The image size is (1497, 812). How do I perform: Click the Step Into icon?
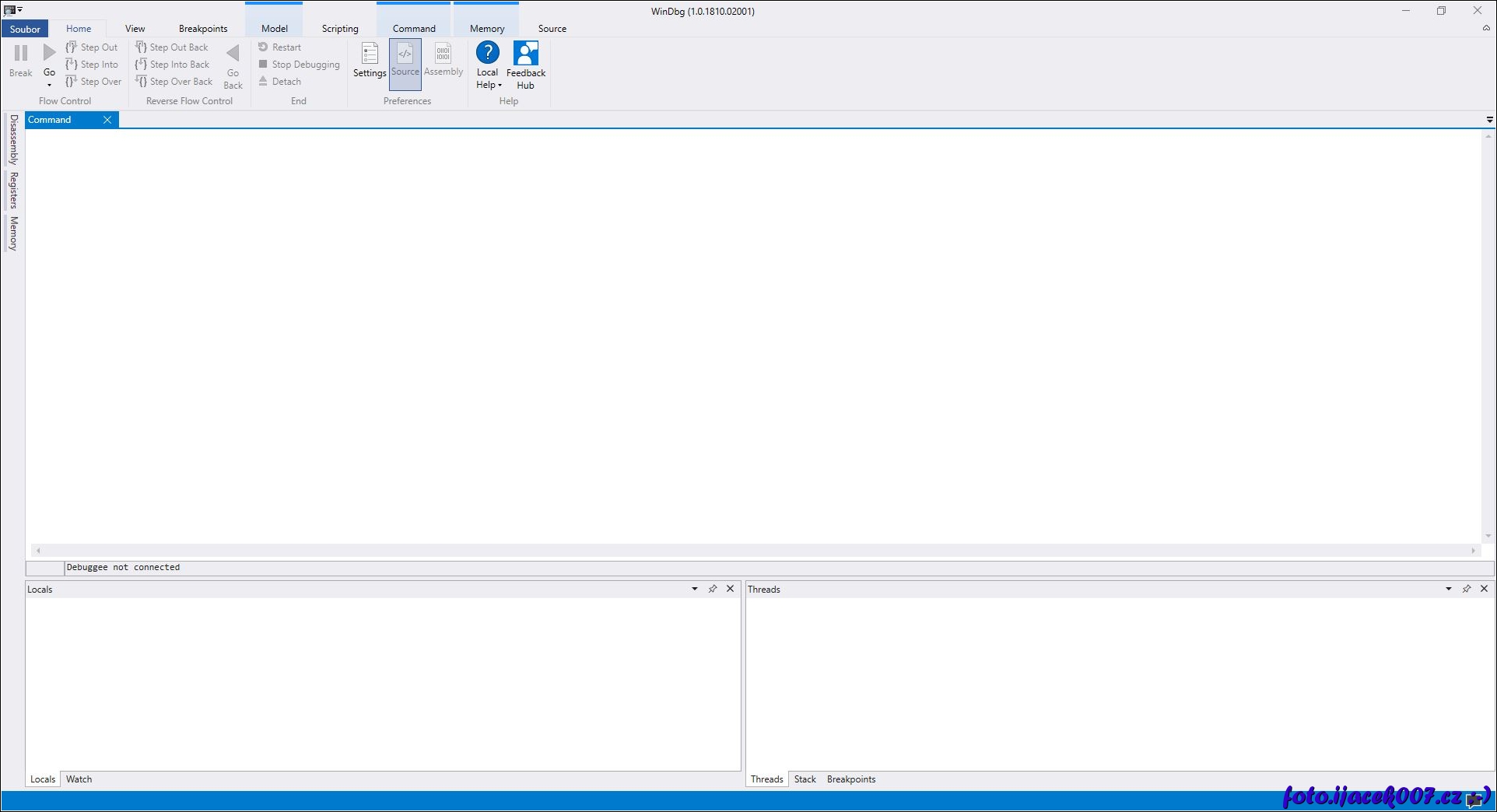(72, 65)
